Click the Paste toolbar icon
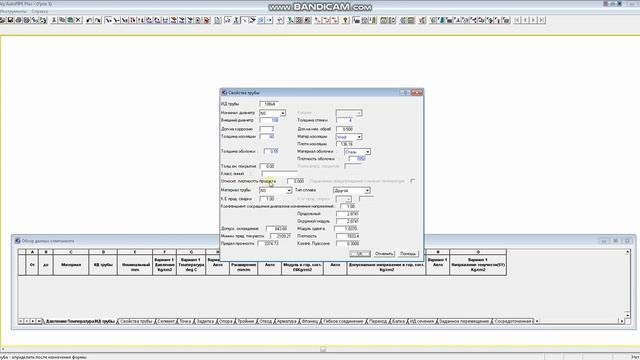The height and width of the screenshot is (360, 640). coord(70,20)
